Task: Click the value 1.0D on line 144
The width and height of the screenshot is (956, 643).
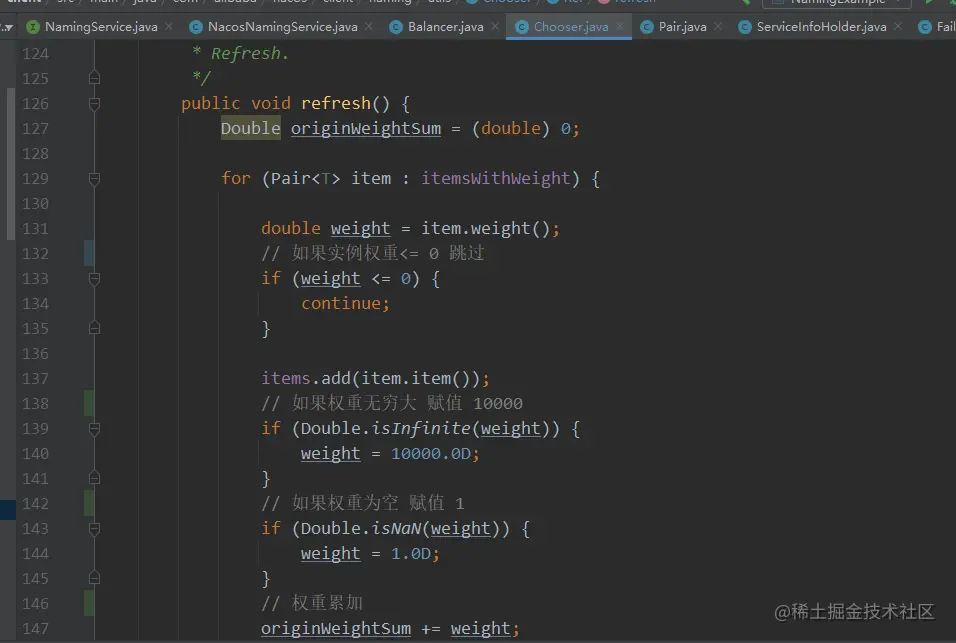Action: 411,553
